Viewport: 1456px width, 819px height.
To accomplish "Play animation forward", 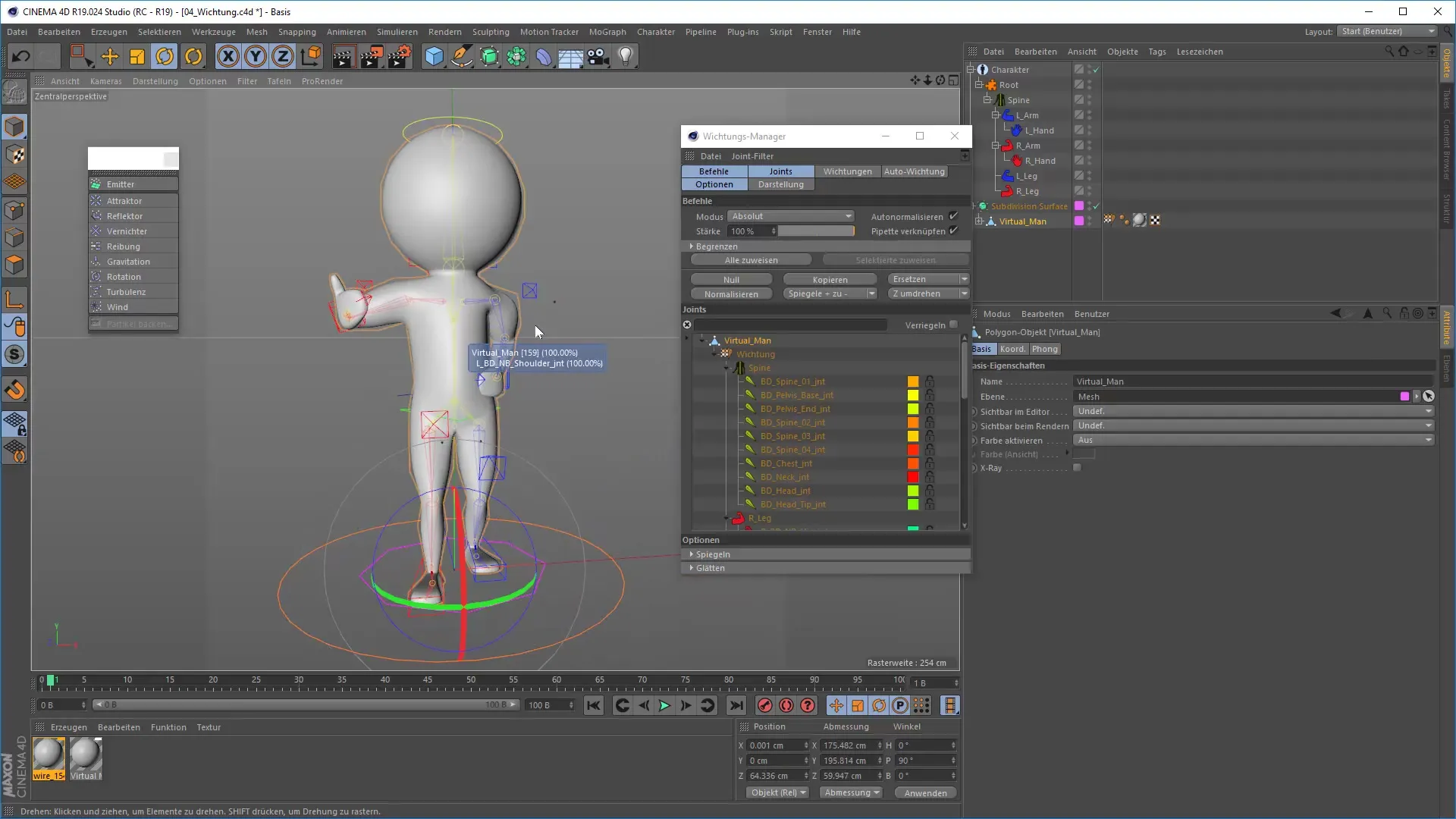I will [664, 706].
